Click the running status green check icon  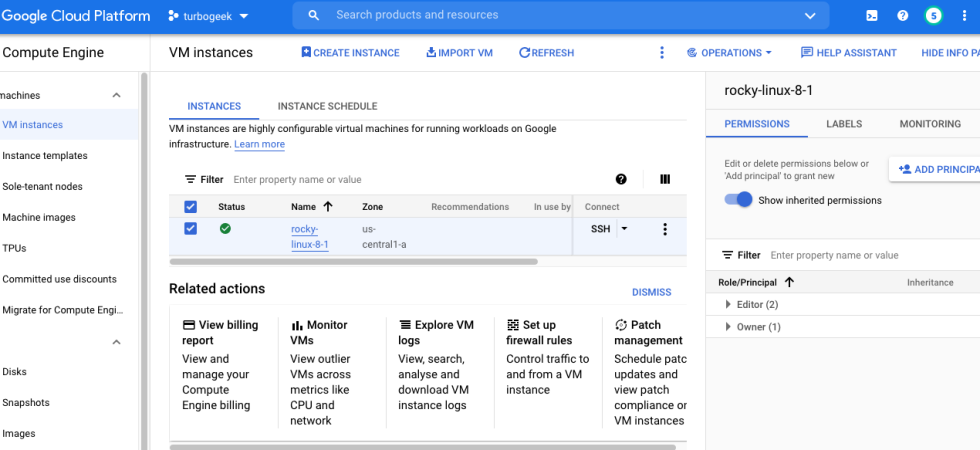coord(225,229)
